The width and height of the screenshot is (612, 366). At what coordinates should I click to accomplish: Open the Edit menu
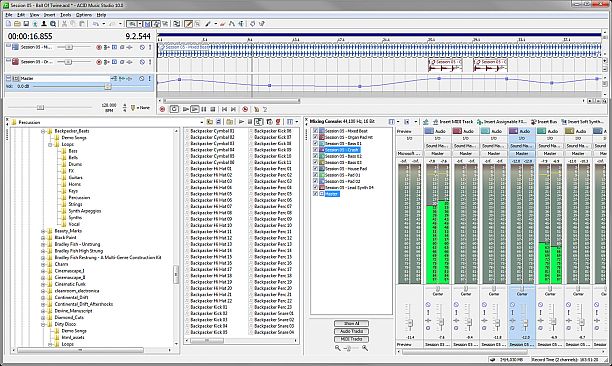click(21, 15)
